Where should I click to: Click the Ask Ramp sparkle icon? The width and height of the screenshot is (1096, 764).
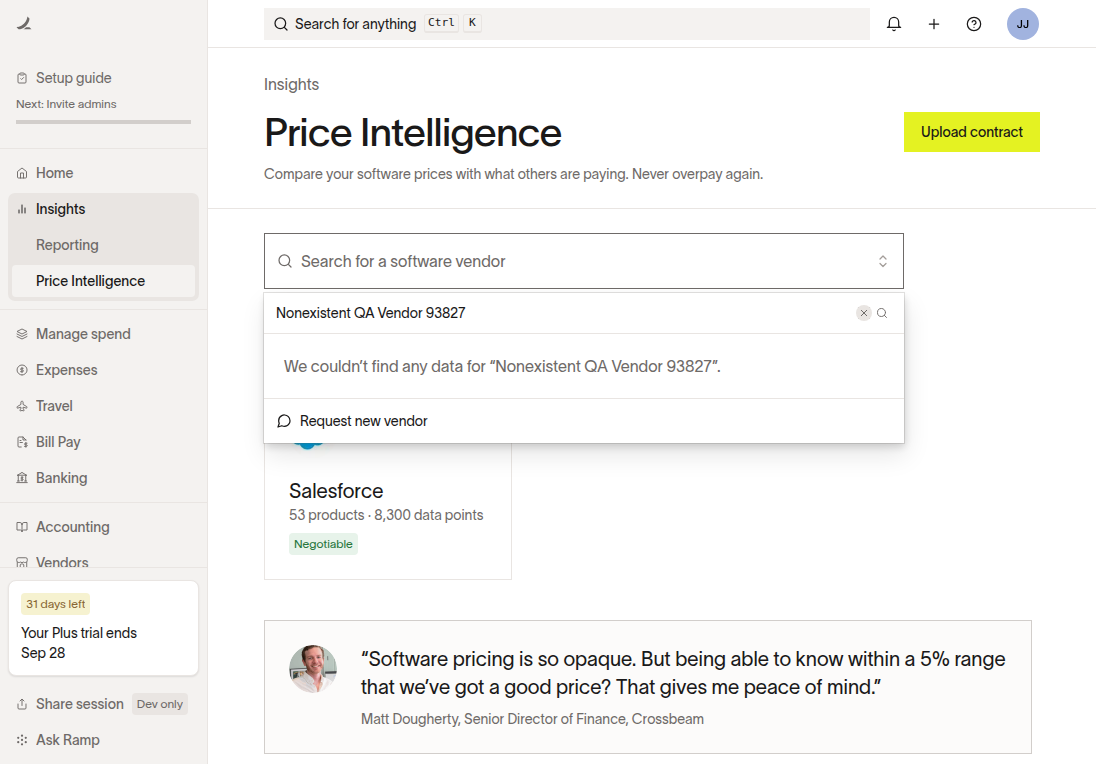22,740
